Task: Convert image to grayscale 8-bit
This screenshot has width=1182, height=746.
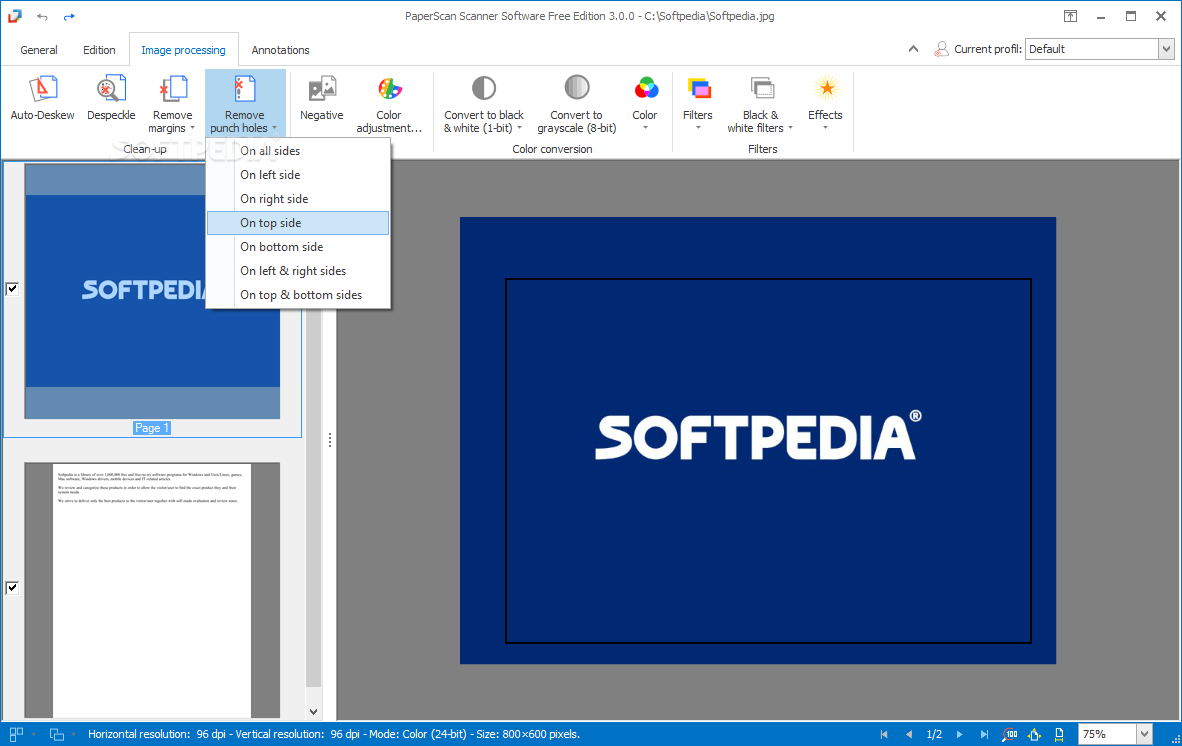Action: (577, 104)
